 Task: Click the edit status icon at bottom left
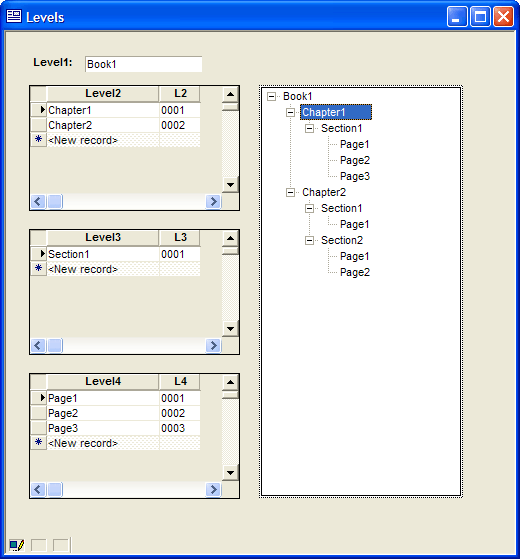pyautogui.click(x=16, y=545)
